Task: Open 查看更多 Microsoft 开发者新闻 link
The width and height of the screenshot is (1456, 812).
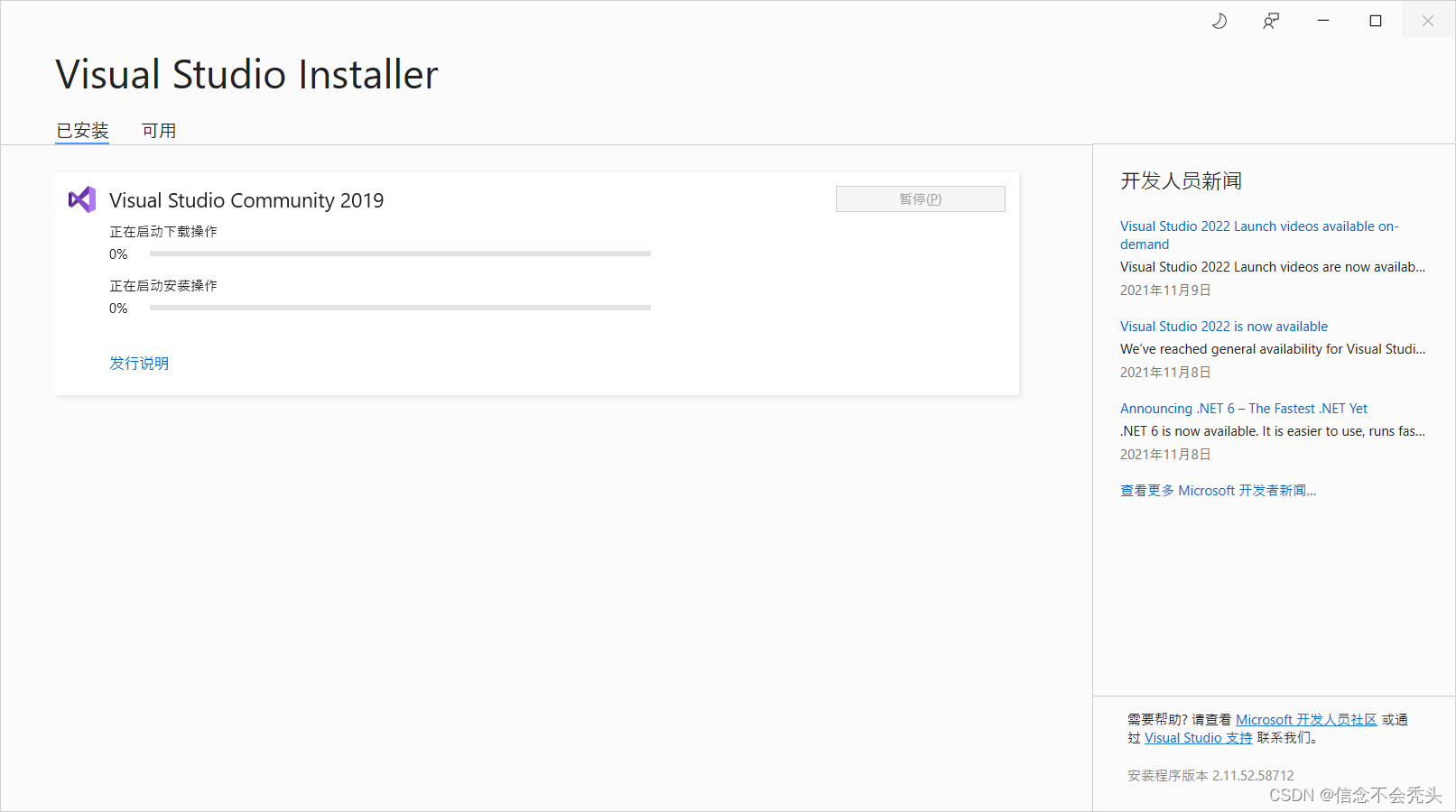Action: coord(1218,491)
